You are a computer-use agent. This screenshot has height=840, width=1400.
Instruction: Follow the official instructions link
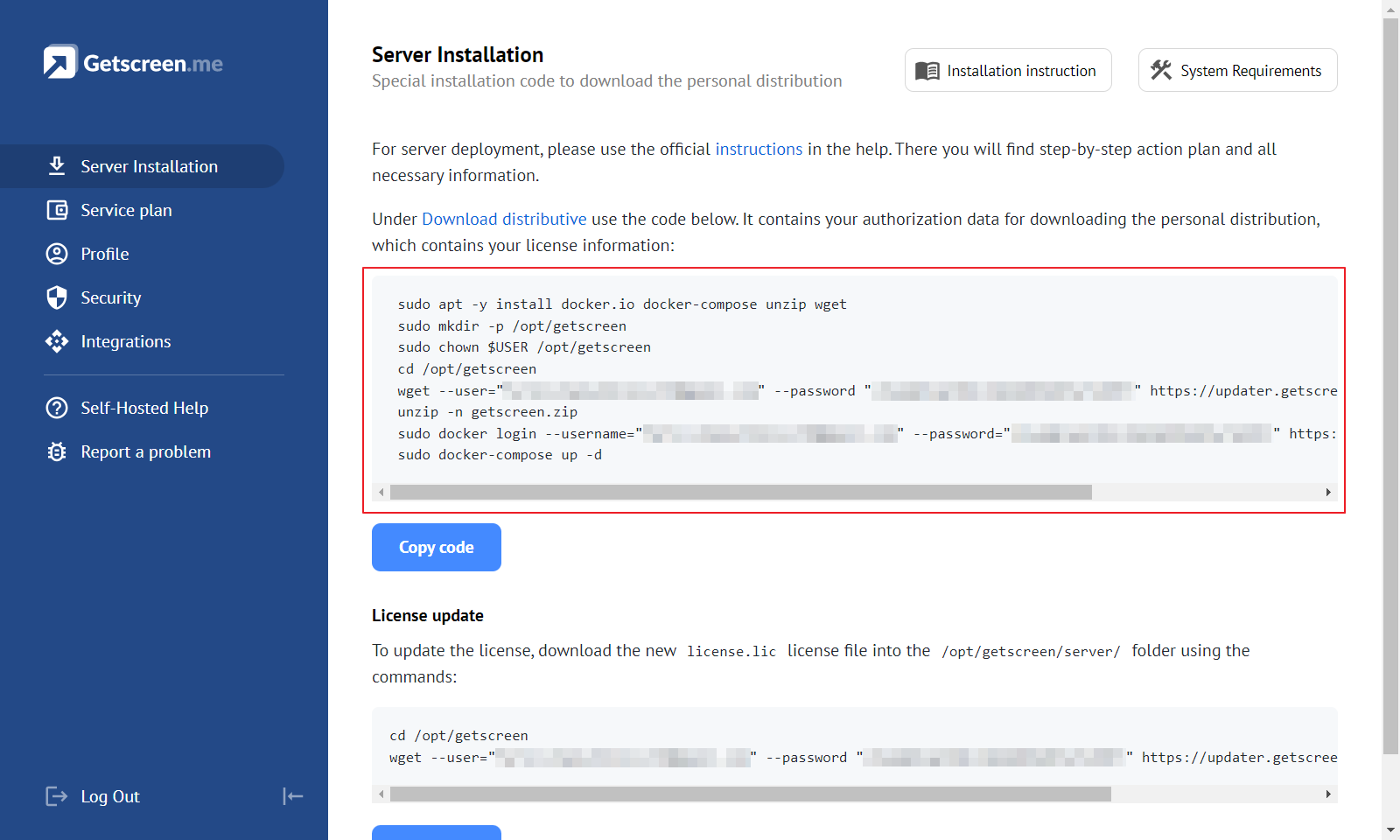click(759, 149)
